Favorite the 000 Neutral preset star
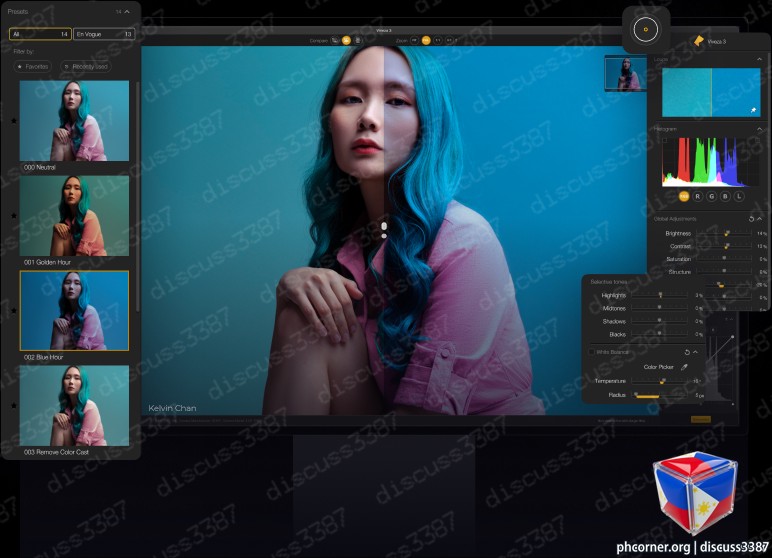This screenshot has width=772, height=558. [x=14, y=121]
